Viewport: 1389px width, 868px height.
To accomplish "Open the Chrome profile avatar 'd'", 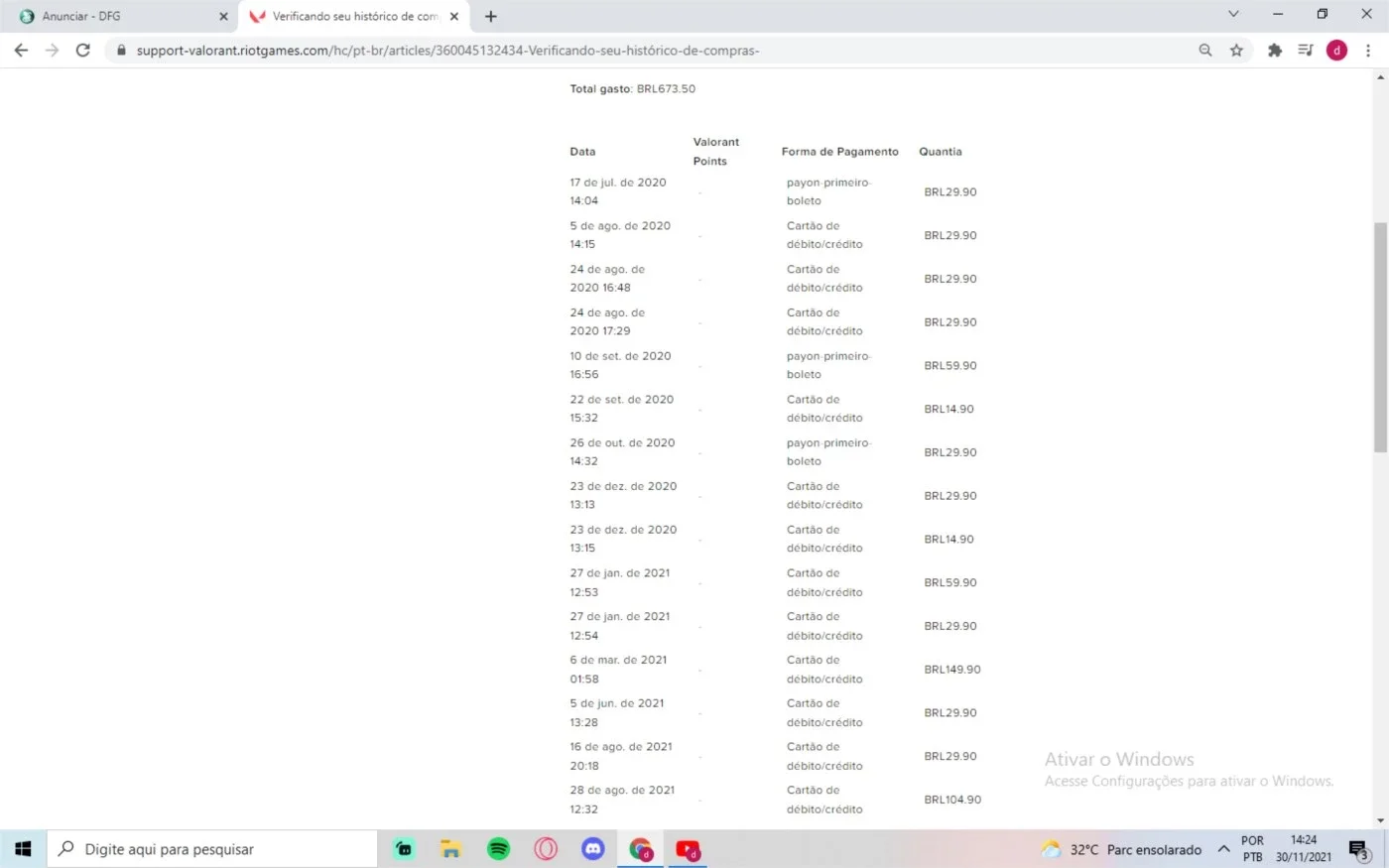I will coord(1336,50).
